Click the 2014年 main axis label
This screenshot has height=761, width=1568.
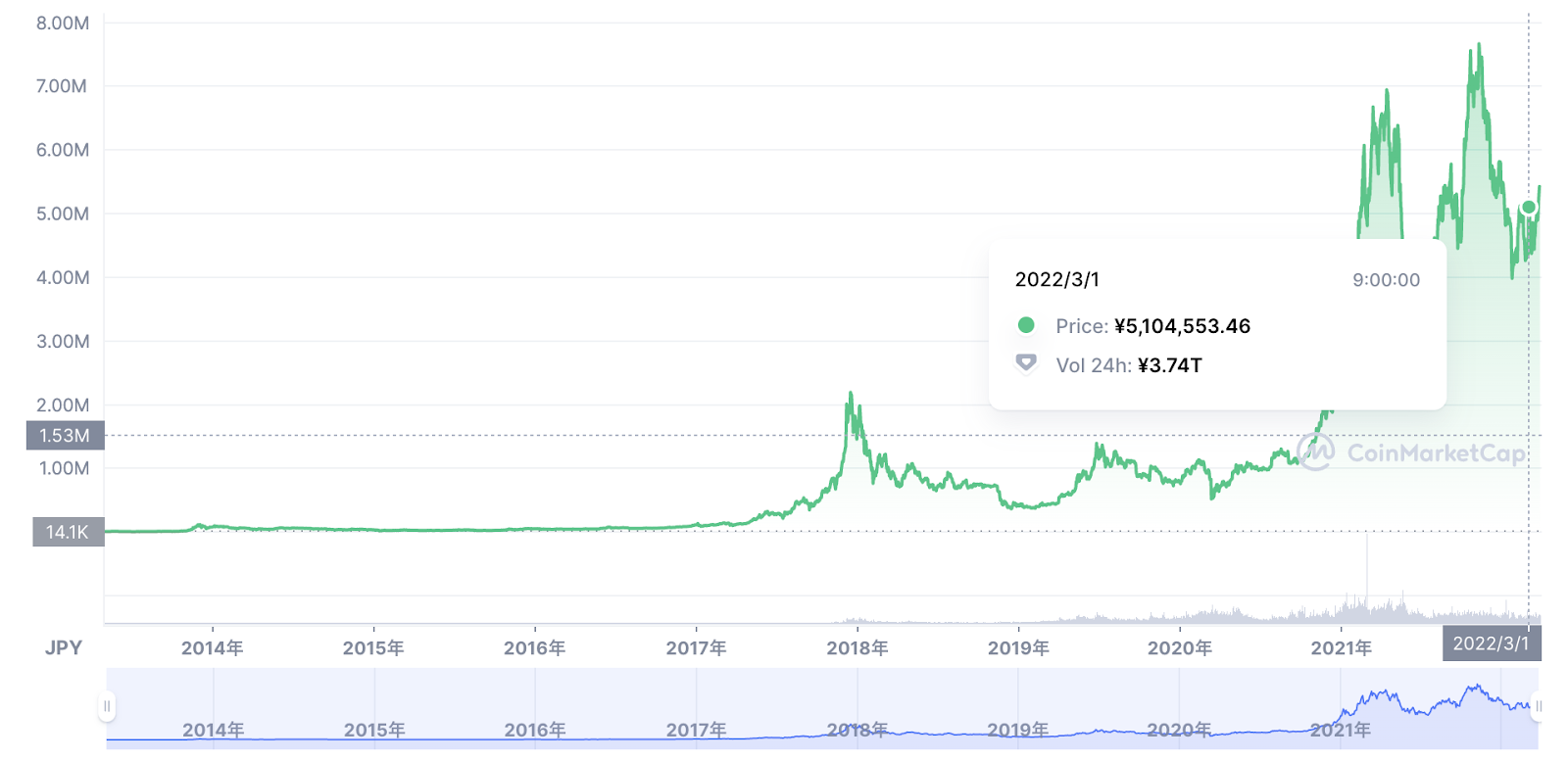click(213, 647)
